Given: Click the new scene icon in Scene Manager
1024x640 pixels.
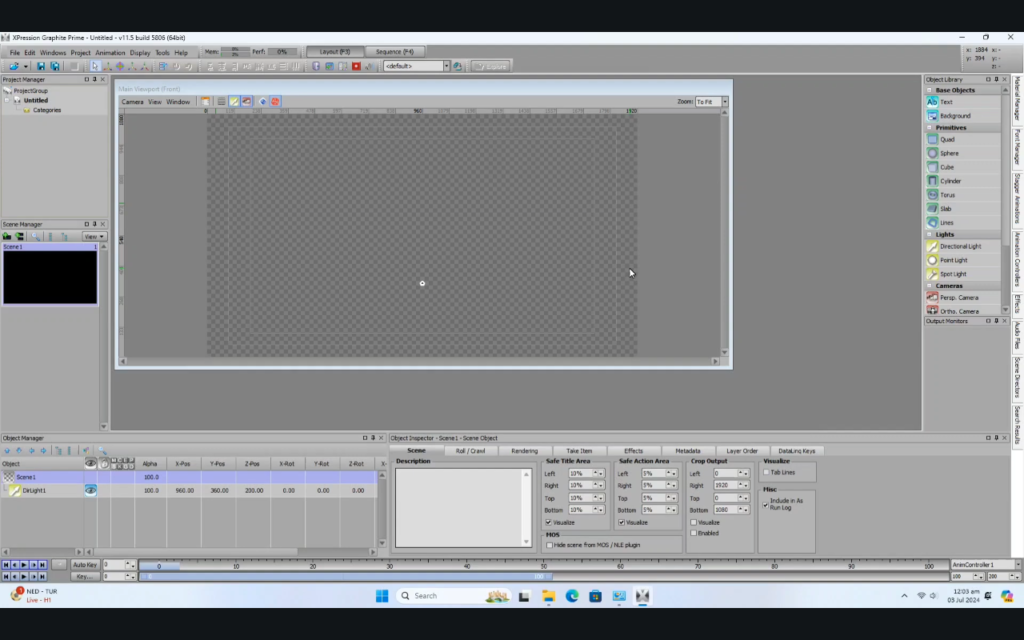Looking at the screenshot, I should 7,236.
